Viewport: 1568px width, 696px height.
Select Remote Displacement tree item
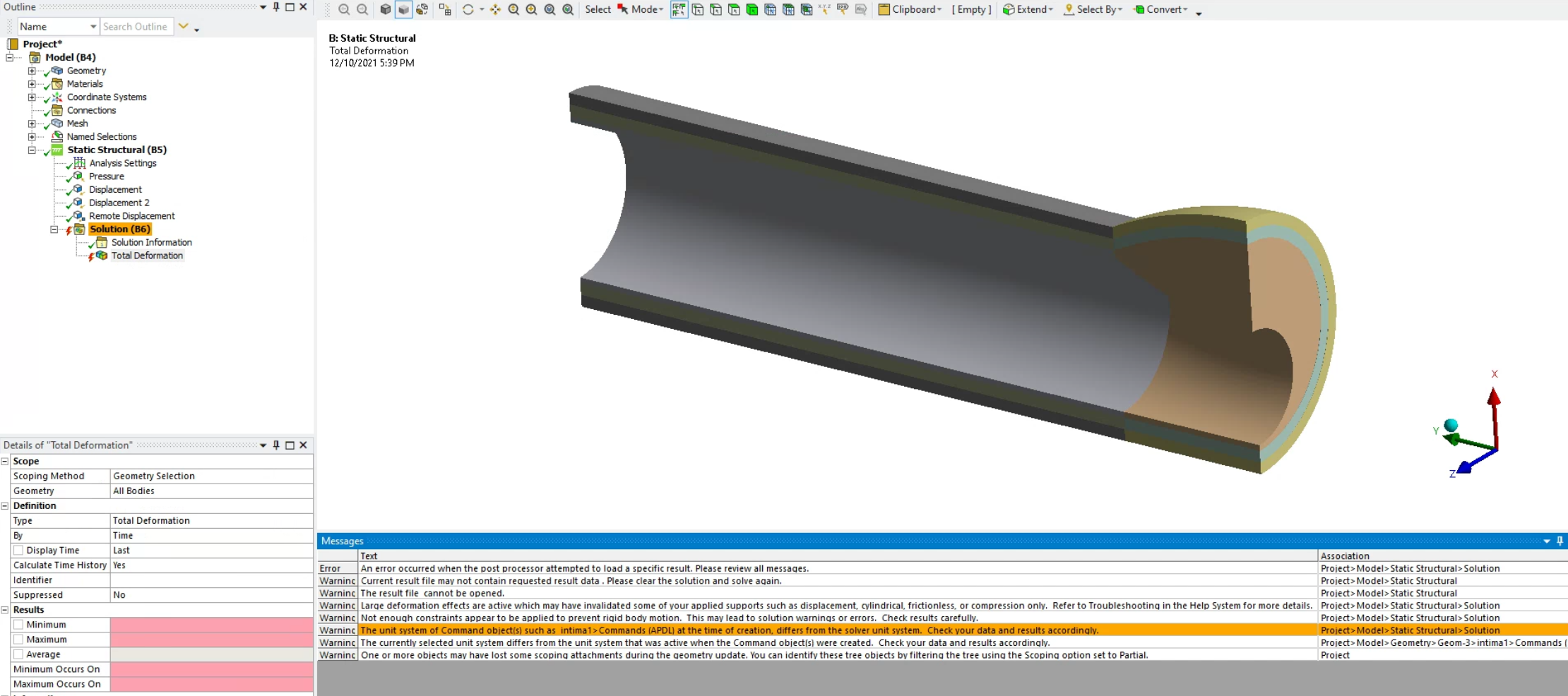(x=132, y=216)
